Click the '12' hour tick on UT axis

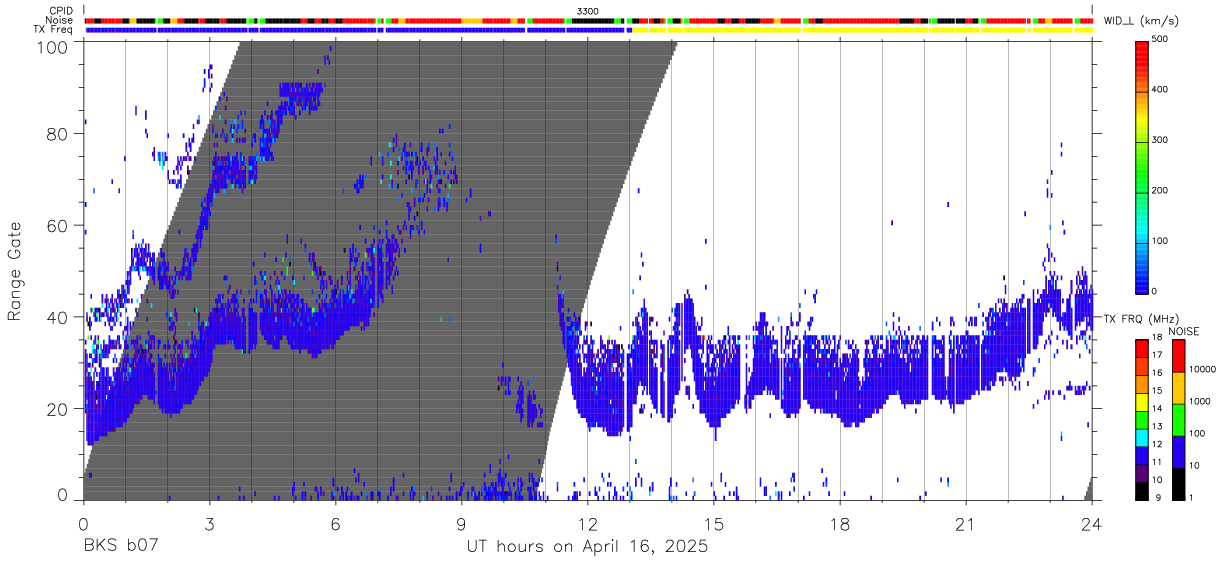click(x=588, y=523)
